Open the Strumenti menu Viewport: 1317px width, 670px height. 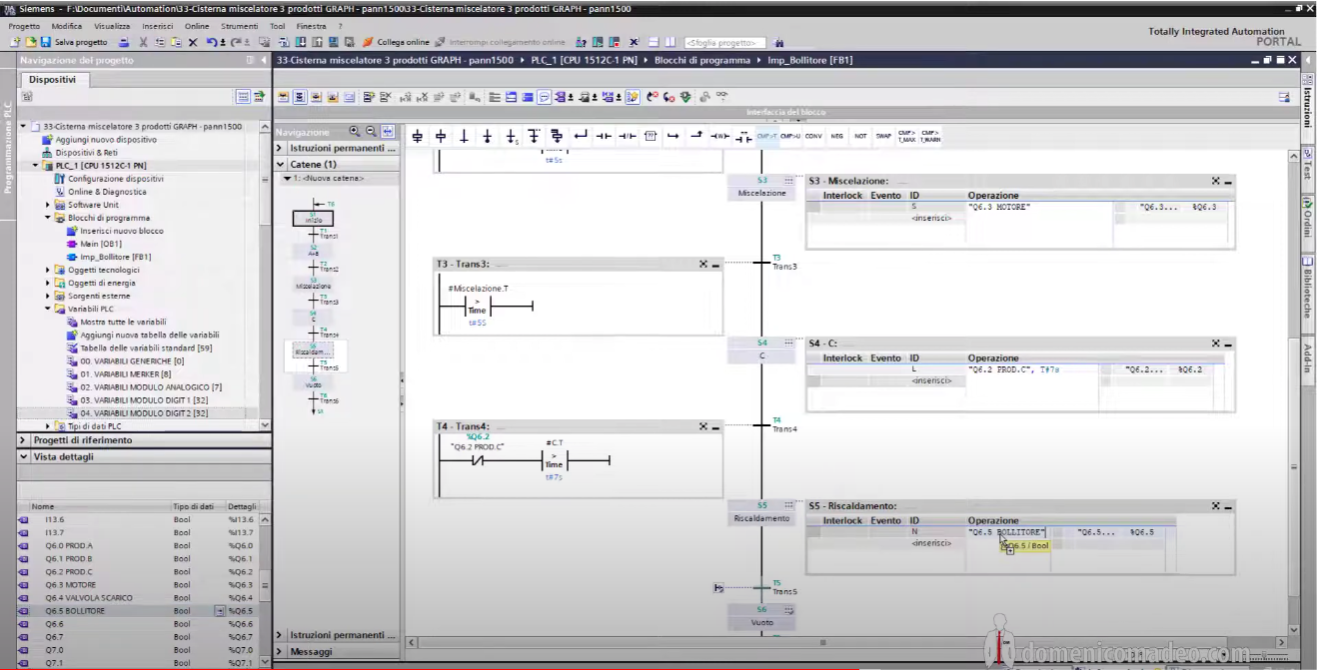240,26
